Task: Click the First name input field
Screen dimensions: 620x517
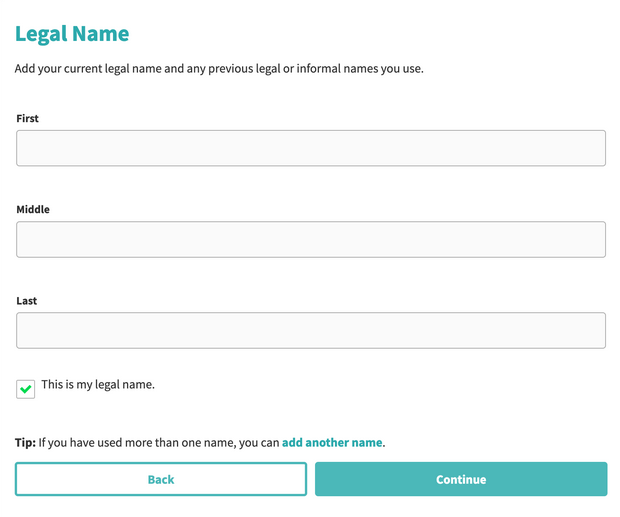Action: pos(310,148)
